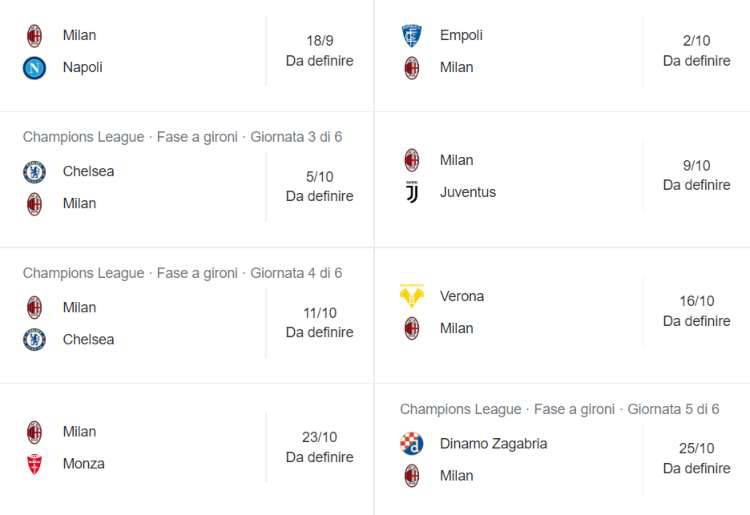Image resolution: width=750 pixels, height=515 pixels.
Task: Click Champions League Giornata 5 di 6 header
Action: (559, 409)
